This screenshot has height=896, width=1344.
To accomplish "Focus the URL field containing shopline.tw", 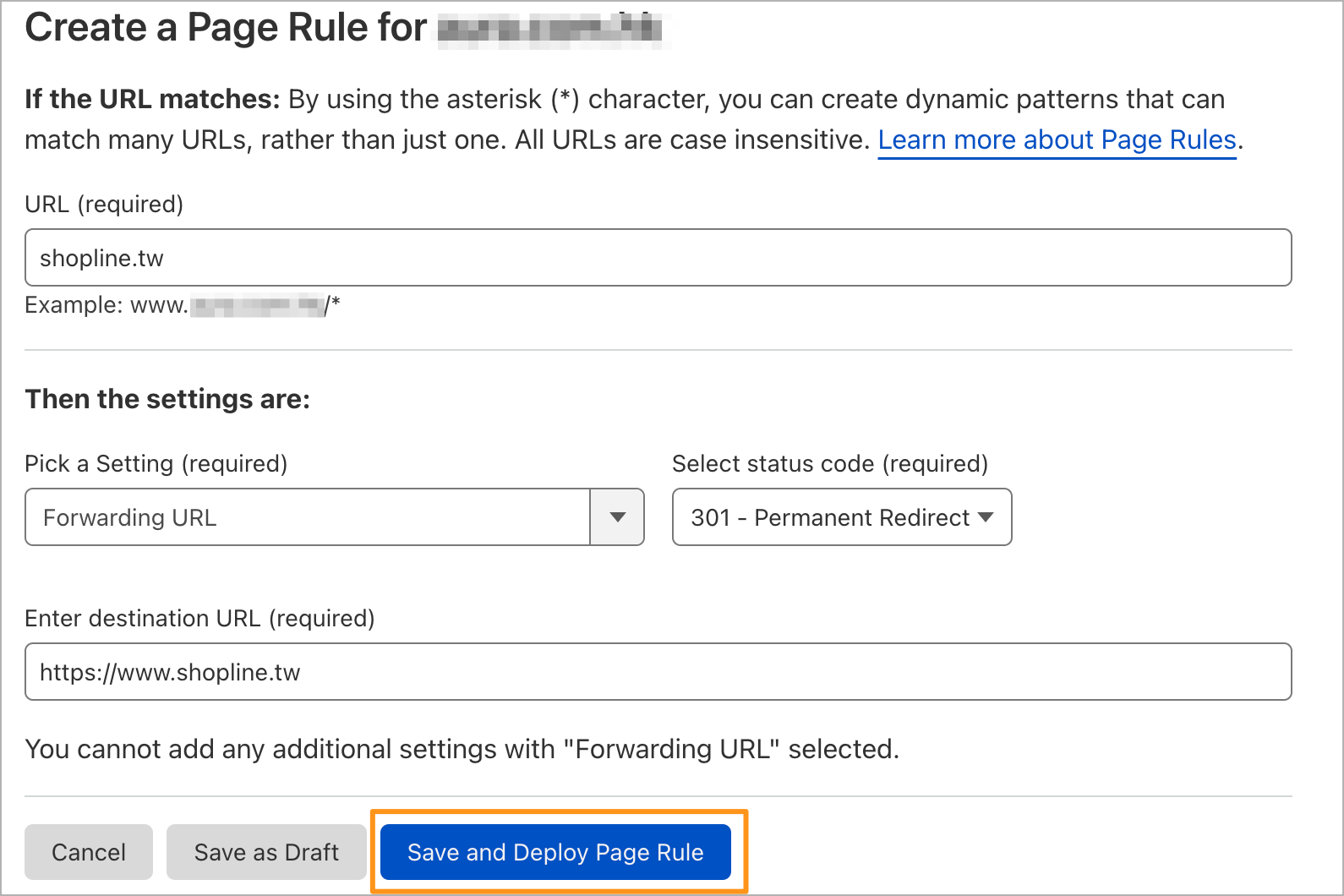I will [658, 258].
